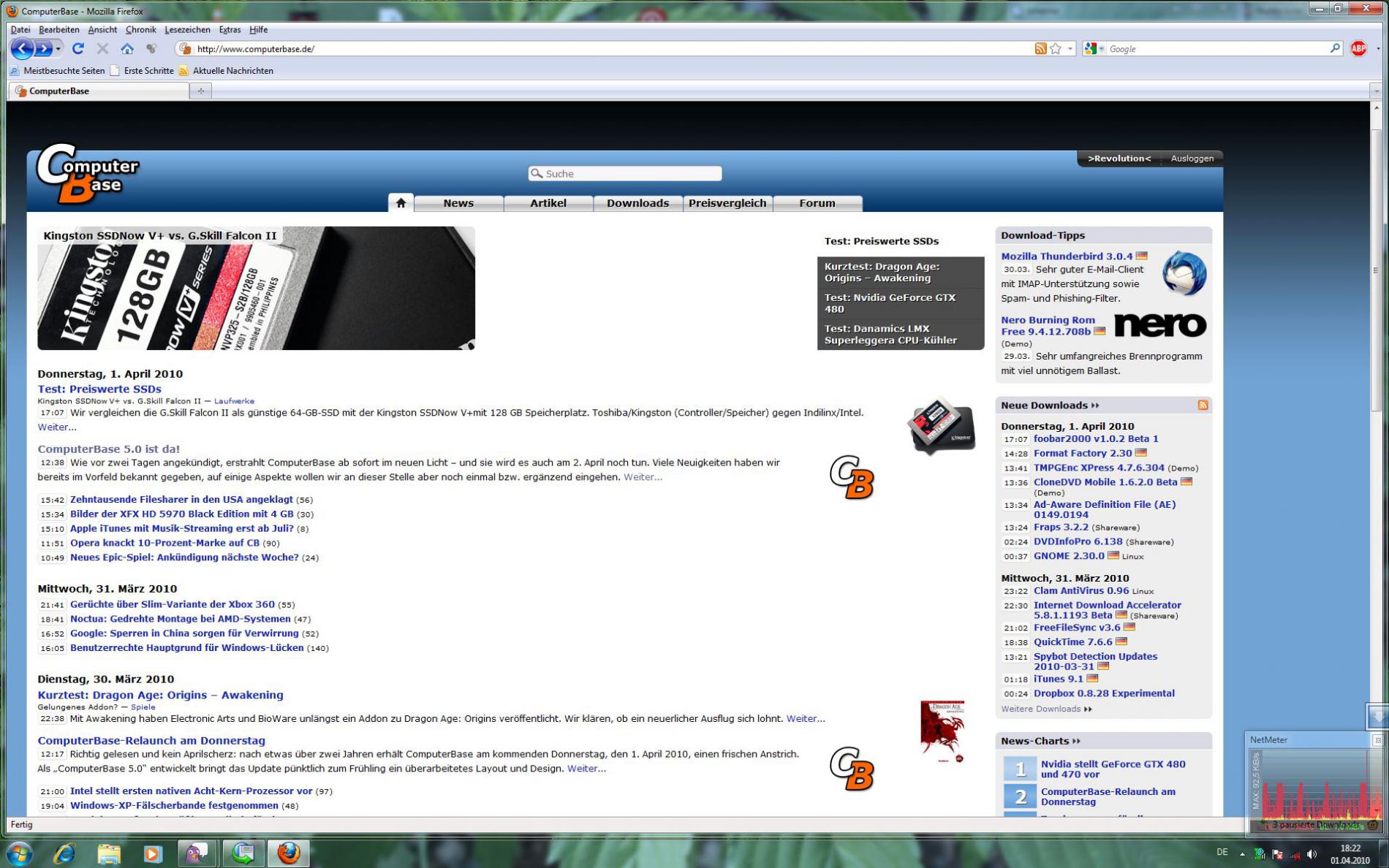Screen dimensions: 1389x868
Task: Open the search engine selector dropdown
Action: point(1094,49)
